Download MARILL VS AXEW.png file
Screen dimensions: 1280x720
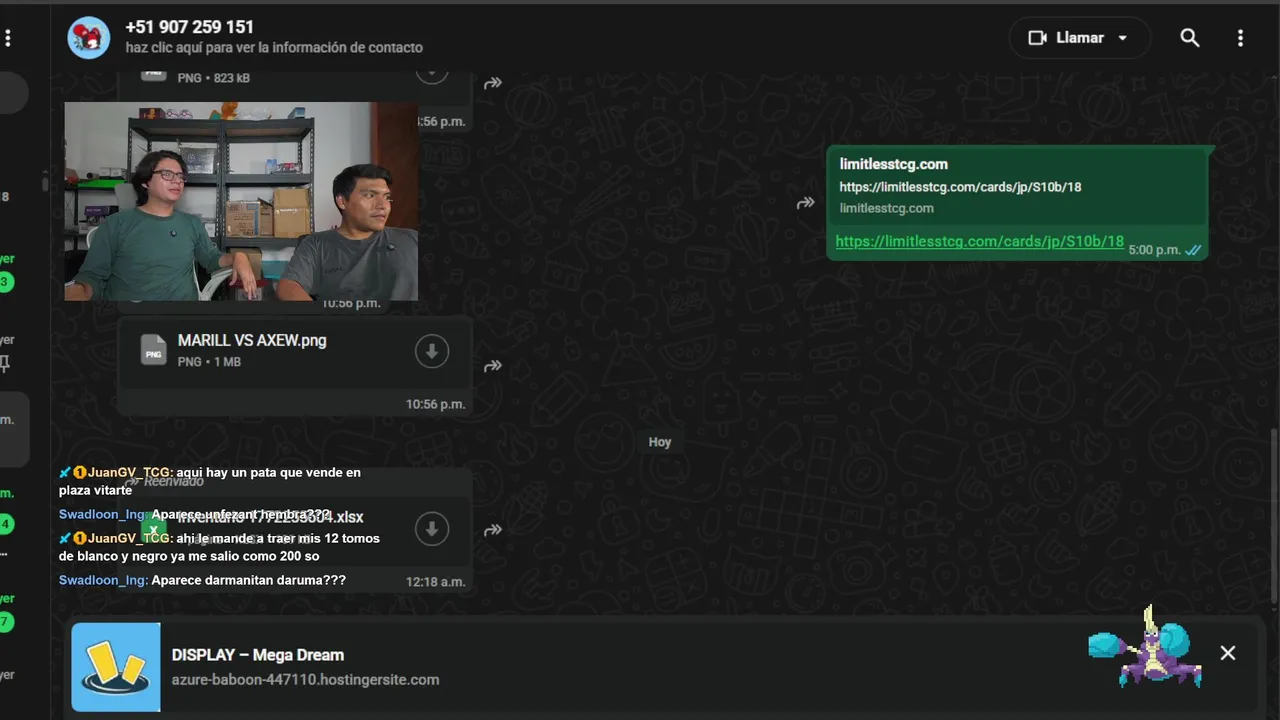(x=432, y=351)
